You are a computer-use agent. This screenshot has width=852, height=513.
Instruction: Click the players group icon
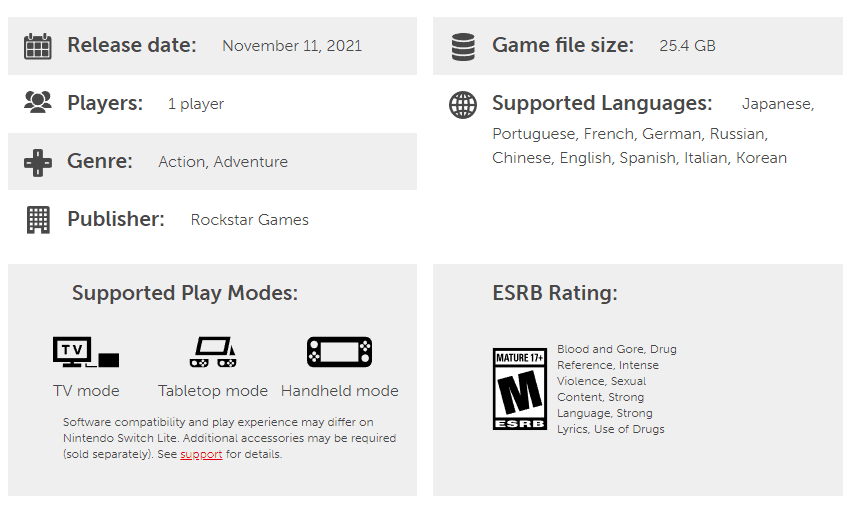(38, 102)
